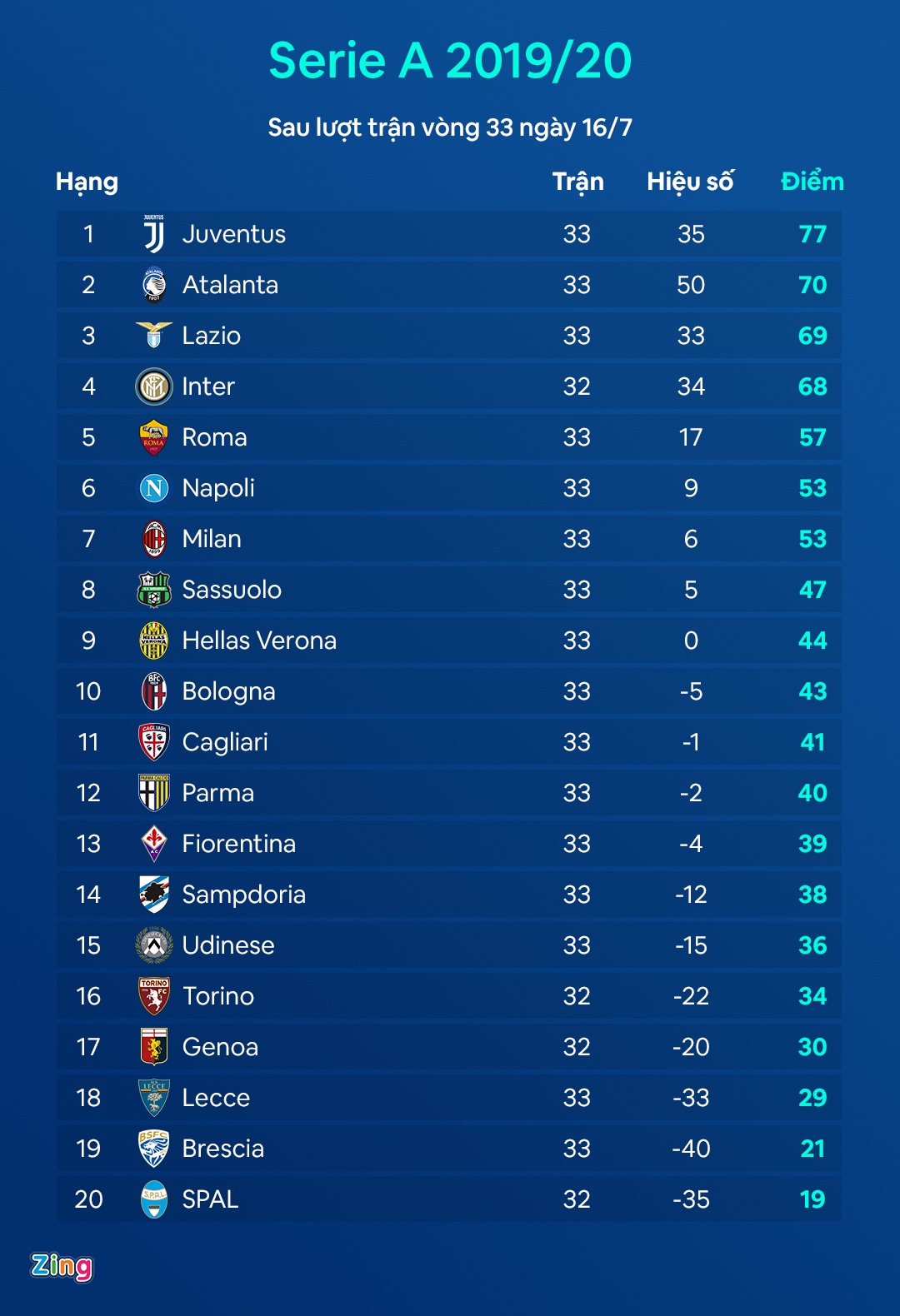Select the Lazio eagle crest
The image size is (900, 1316).
click(x=154, y=335)
